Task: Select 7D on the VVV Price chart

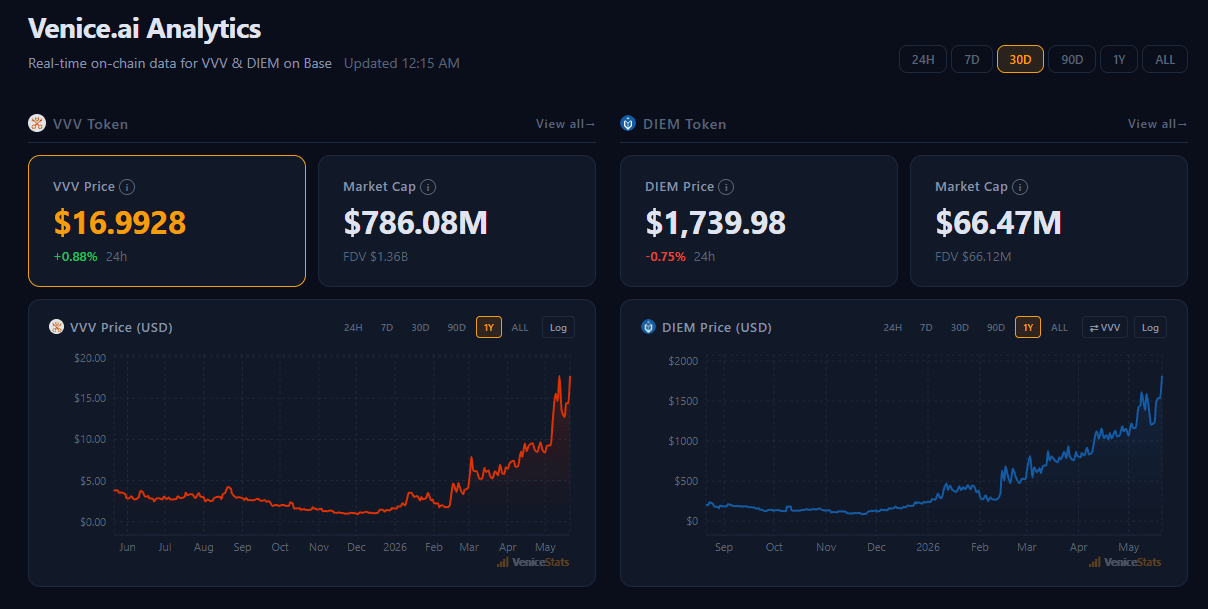Action: [x=387, y=327]
